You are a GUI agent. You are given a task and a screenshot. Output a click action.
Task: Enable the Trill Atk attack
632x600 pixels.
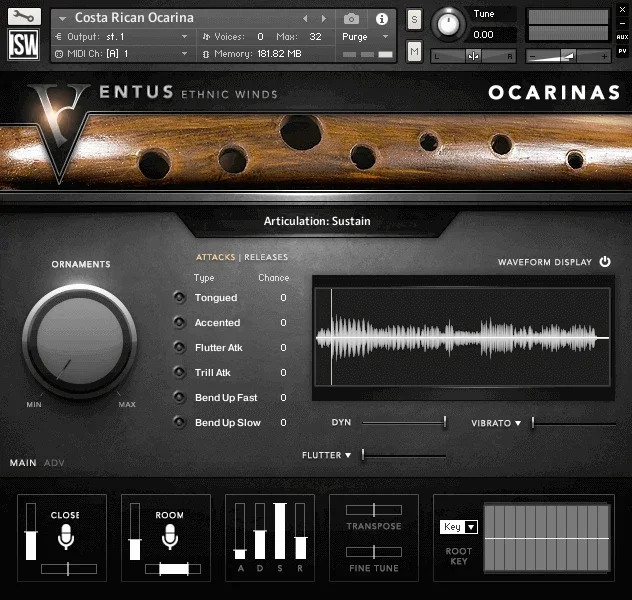pyautogui.click(x=179, y=372)
